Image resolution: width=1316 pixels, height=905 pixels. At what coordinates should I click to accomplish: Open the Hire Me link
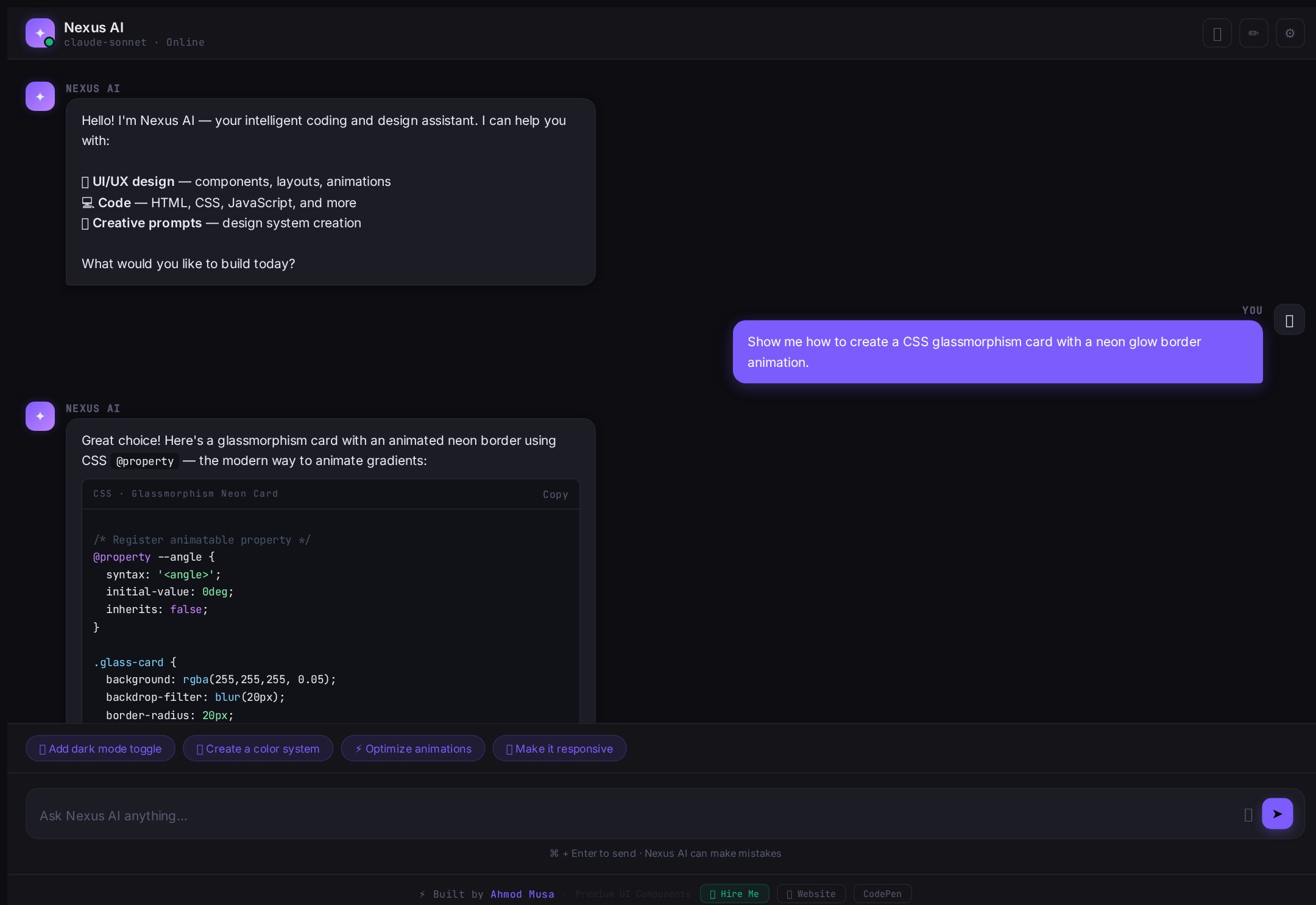pyautogui.click(x=734, y=893)
